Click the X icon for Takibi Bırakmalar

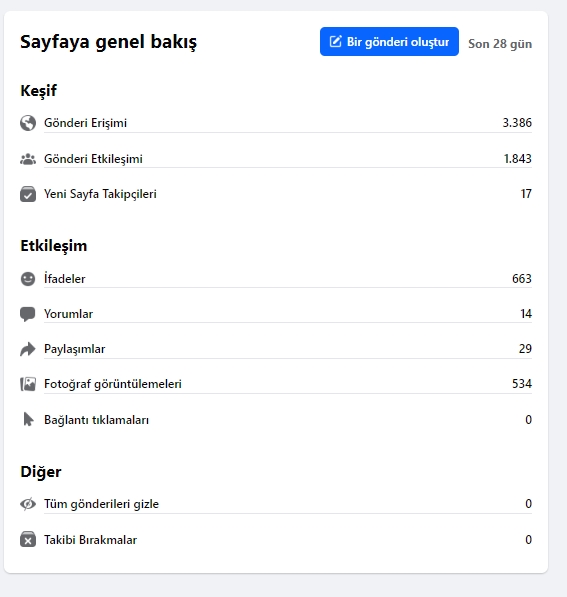pos(28,540)
